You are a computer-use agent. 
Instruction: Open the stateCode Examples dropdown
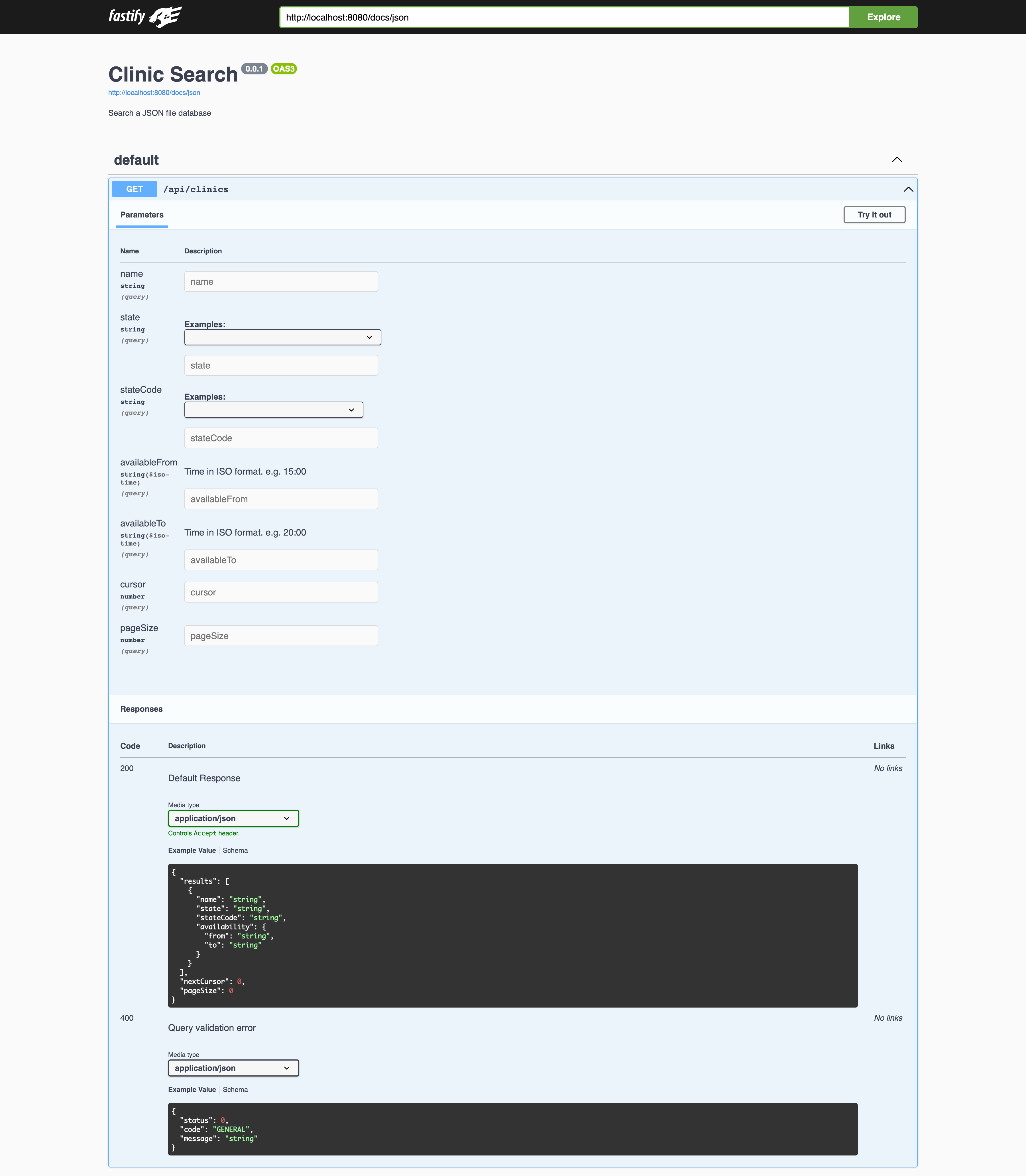(273, 410)
